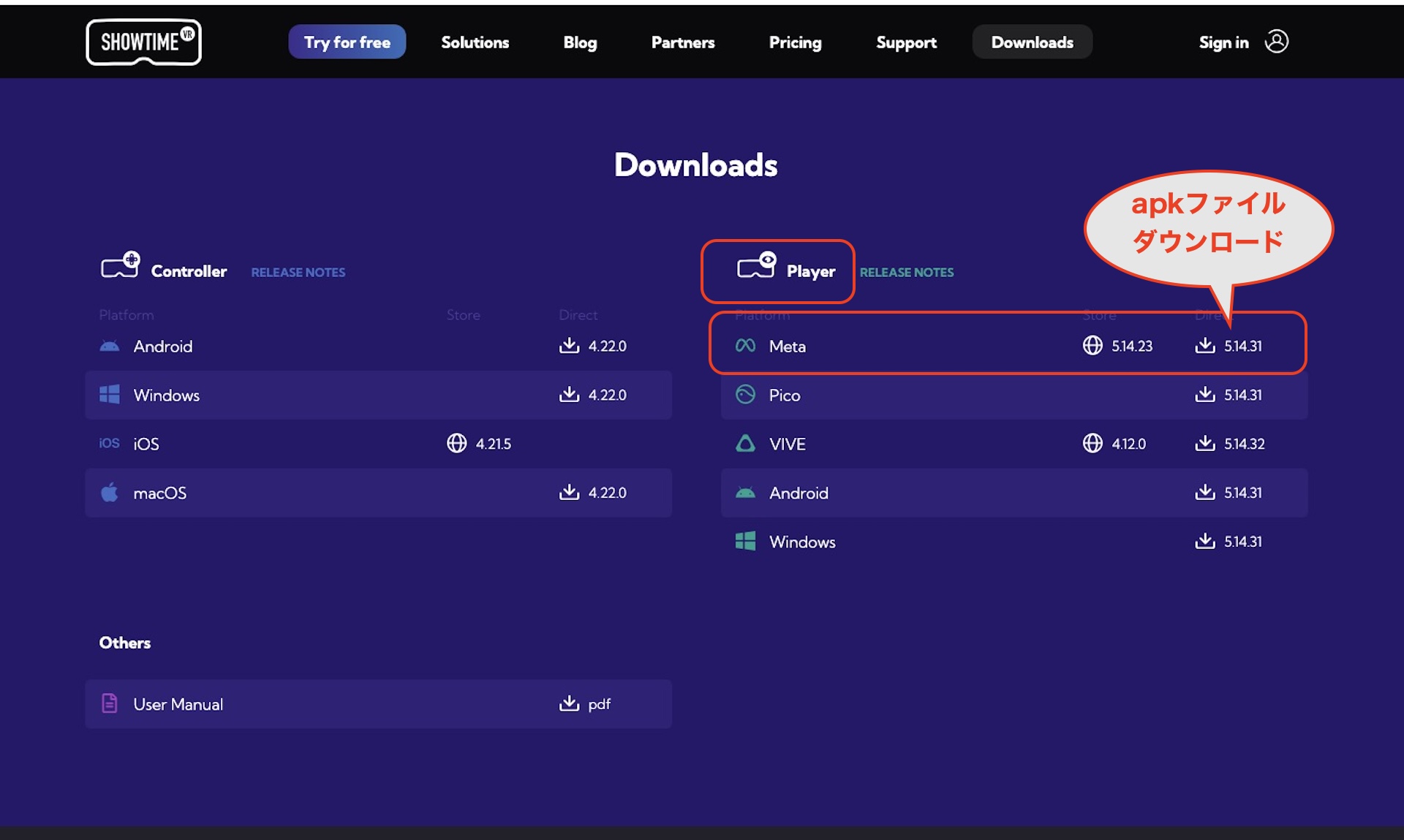Viewport: 1404px width, 840px height.
Task: Click the Showtime VR logo
Action: point(143,42)
